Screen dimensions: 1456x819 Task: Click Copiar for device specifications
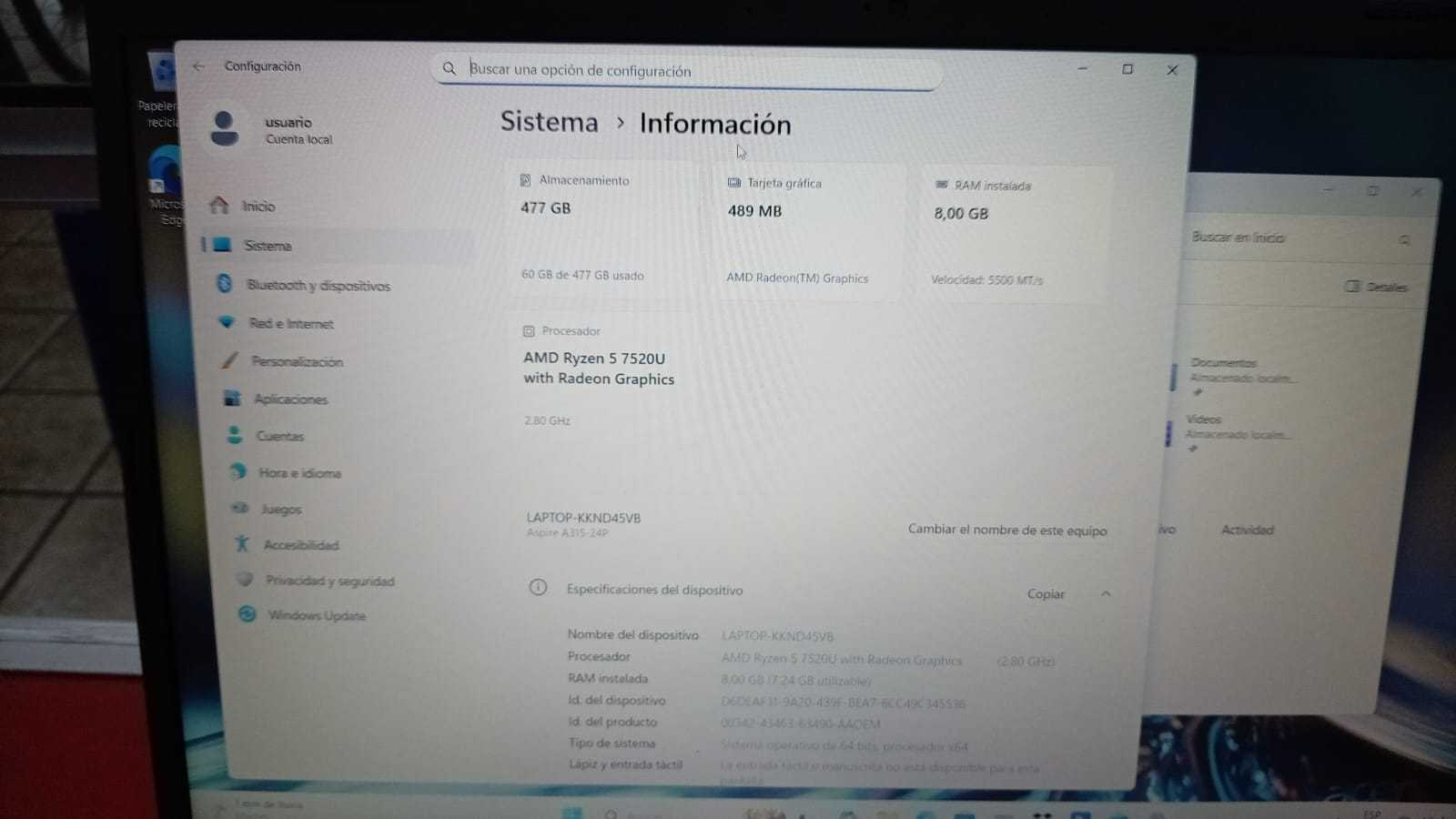tap(1046, 593)
